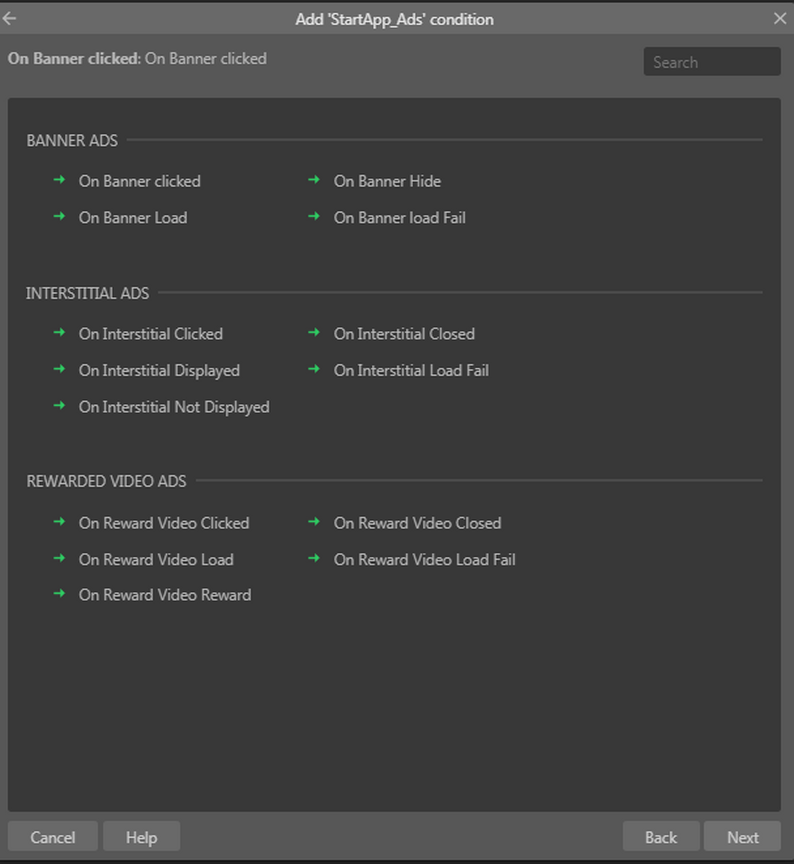
Task: Select the 'On Banner Hide' condition text
Action: tap(387, 181)
